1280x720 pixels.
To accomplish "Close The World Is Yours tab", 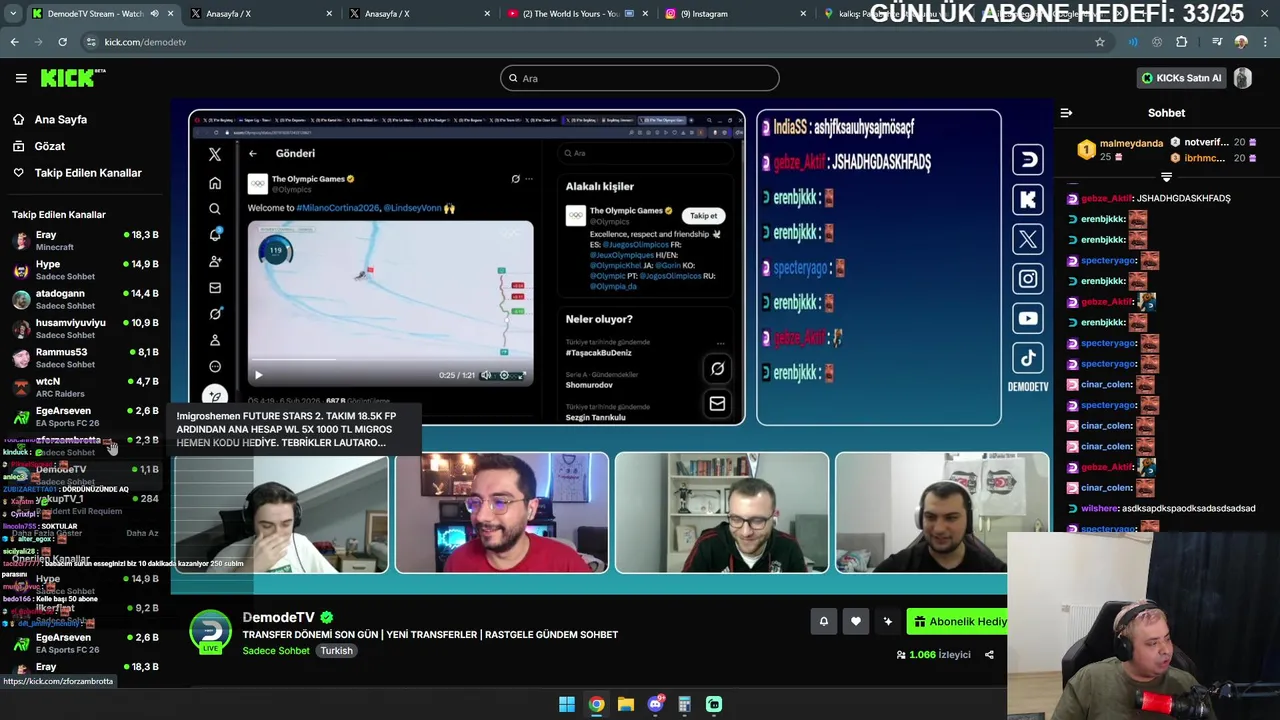I will point(645,14).
